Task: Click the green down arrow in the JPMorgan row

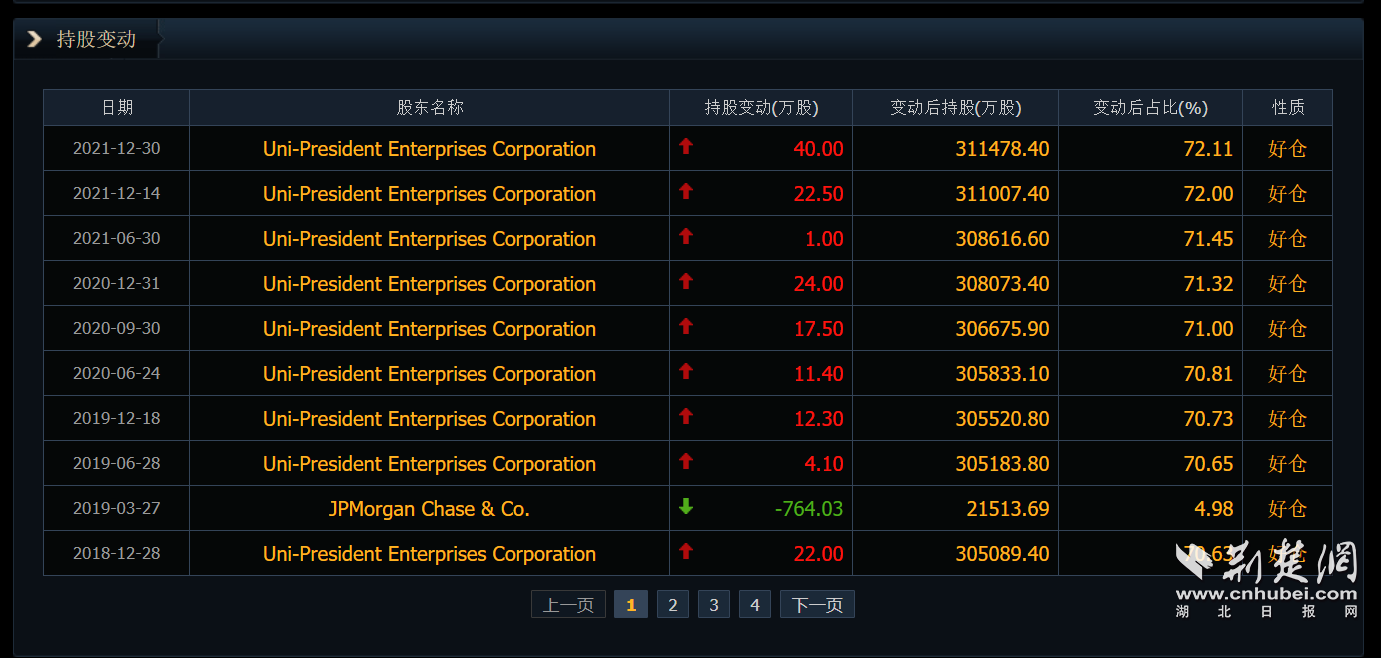Action: [686, 506]
